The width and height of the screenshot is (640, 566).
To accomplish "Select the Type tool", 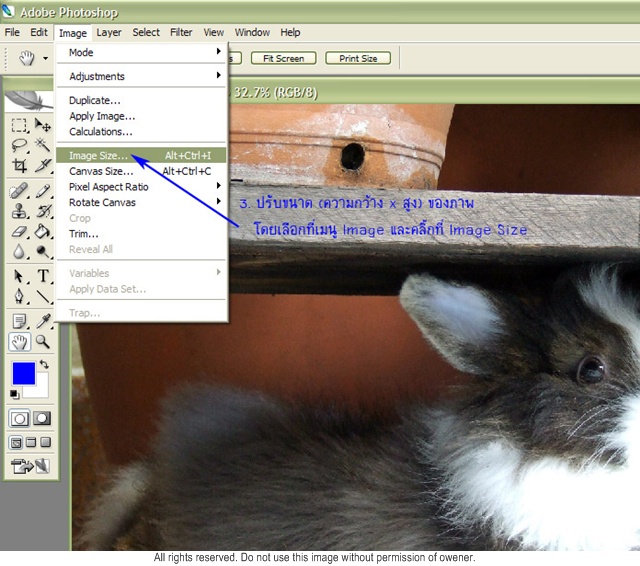I will [x=42, y=276].
